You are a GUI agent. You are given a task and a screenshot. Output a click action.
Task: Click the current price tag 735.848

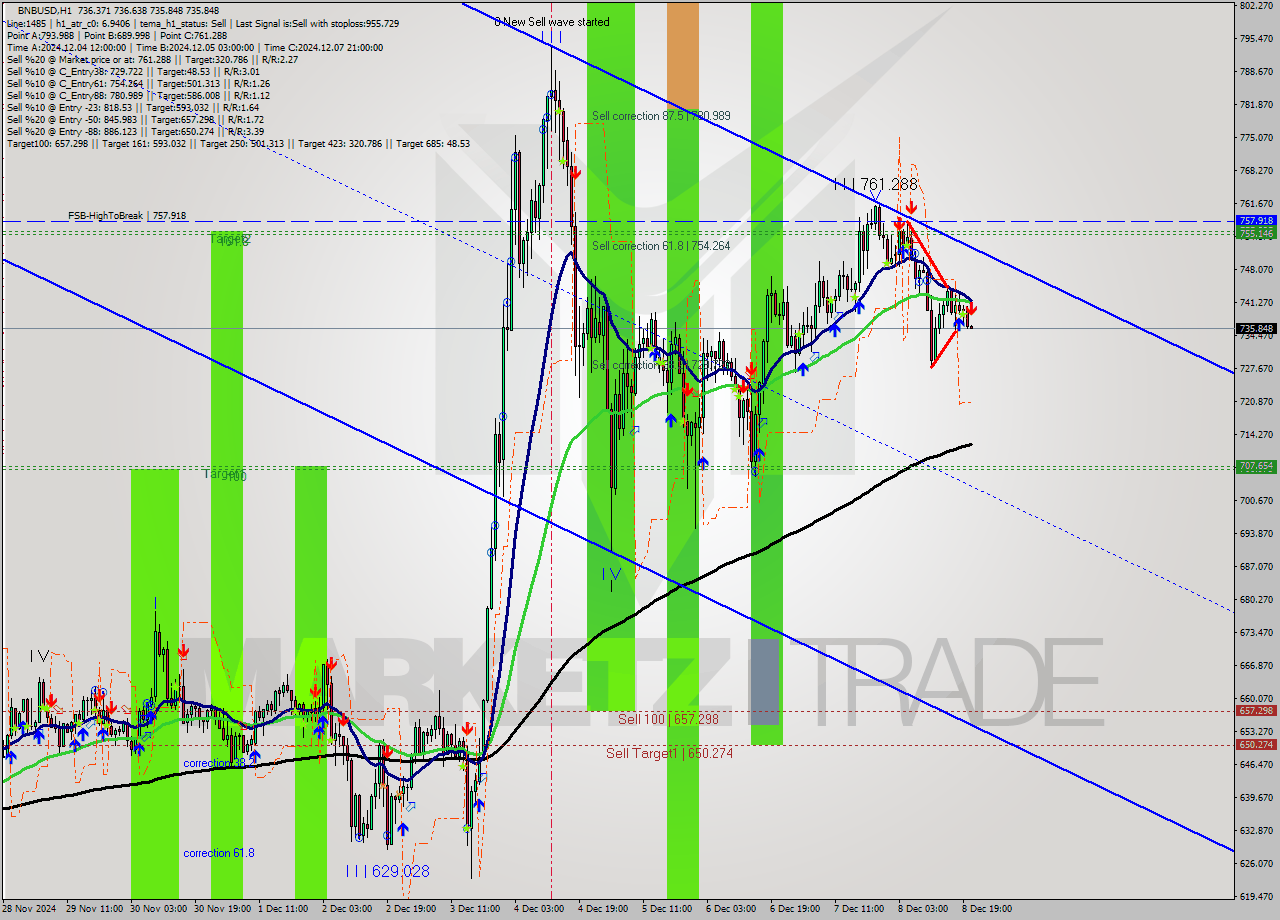(1256, 328)
